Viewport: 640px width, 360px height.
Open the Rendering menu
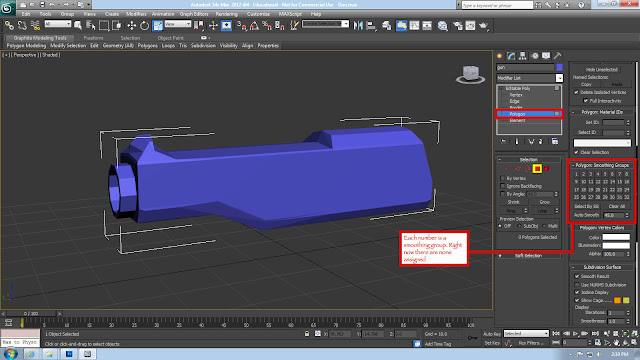(x=227, y=14)
